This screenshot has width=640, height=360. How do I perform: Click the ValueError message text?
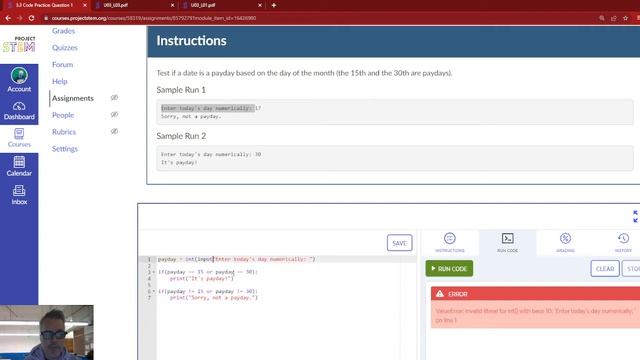click(534, 315)
